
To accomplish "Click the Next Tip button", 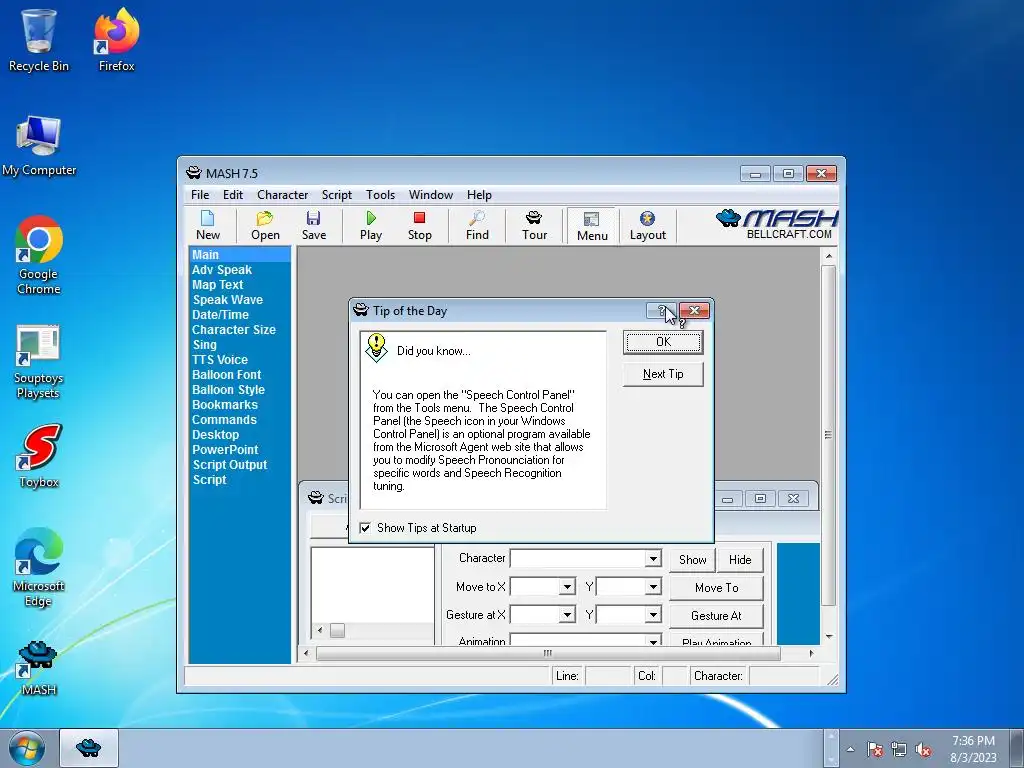I will [x=663, y=374].
